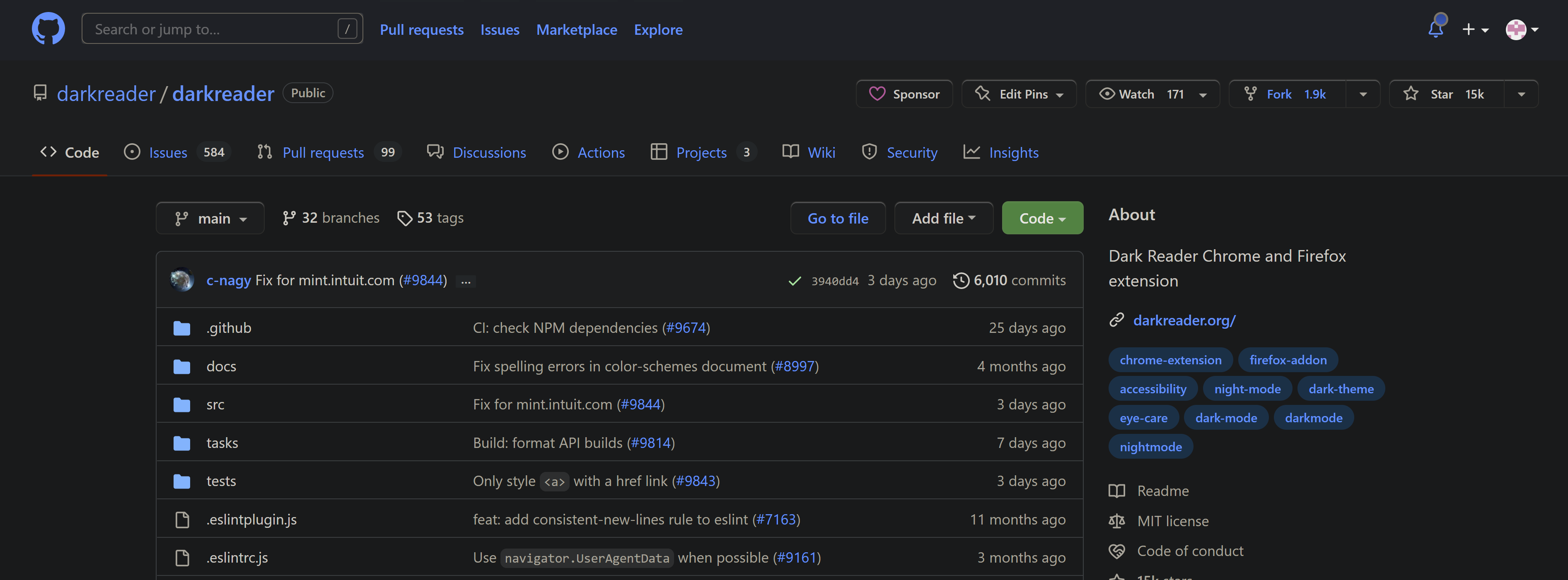Click the tests folder icon
Image resolution: width=1568 pixels, height=580 pixels.
(181, 481)
